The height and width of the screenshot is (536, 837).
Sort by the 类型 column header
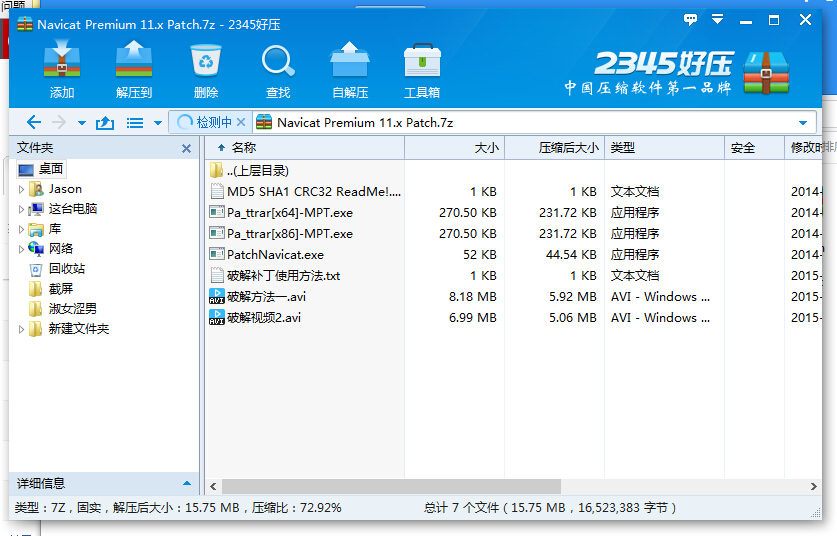[664, 148]
